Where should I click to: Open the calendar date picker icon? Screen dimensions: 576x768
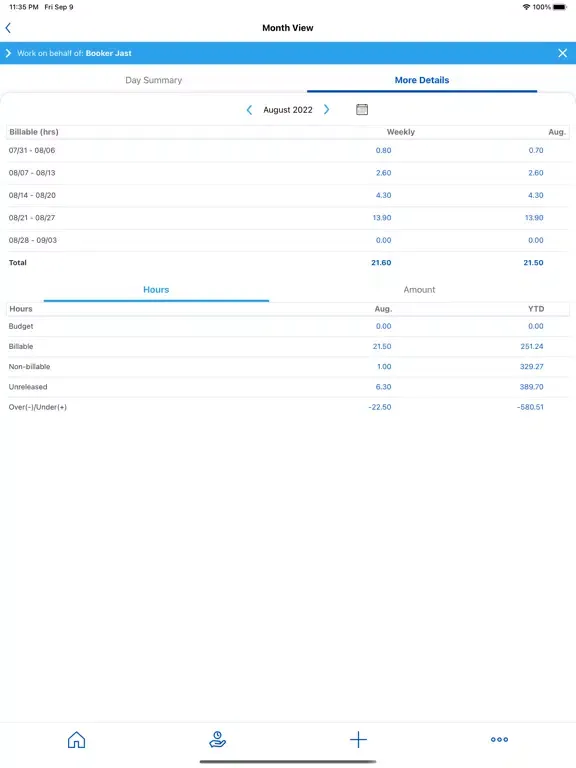coord(362,109)
